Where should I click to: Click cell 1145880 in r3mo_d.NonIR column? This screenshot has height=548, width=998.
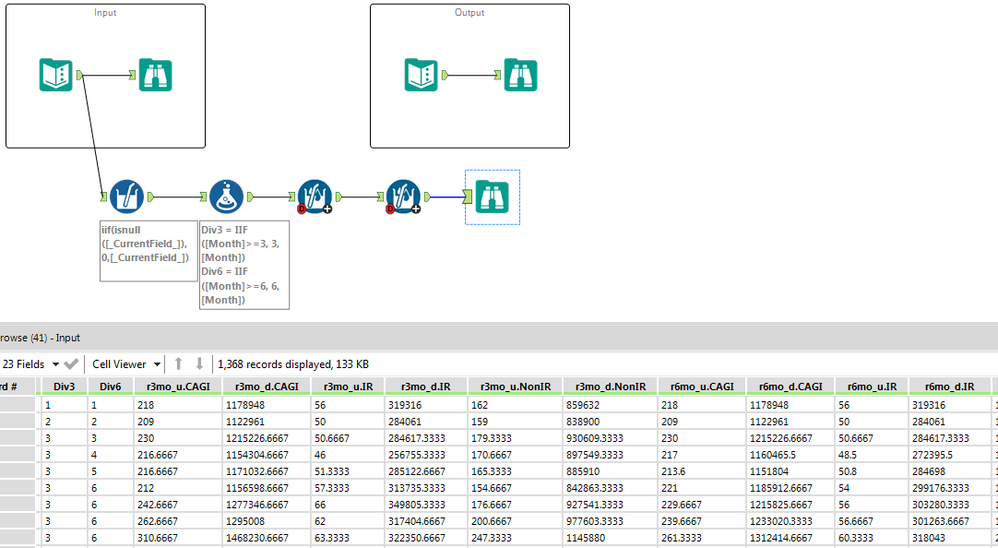(x=610, y=537)
